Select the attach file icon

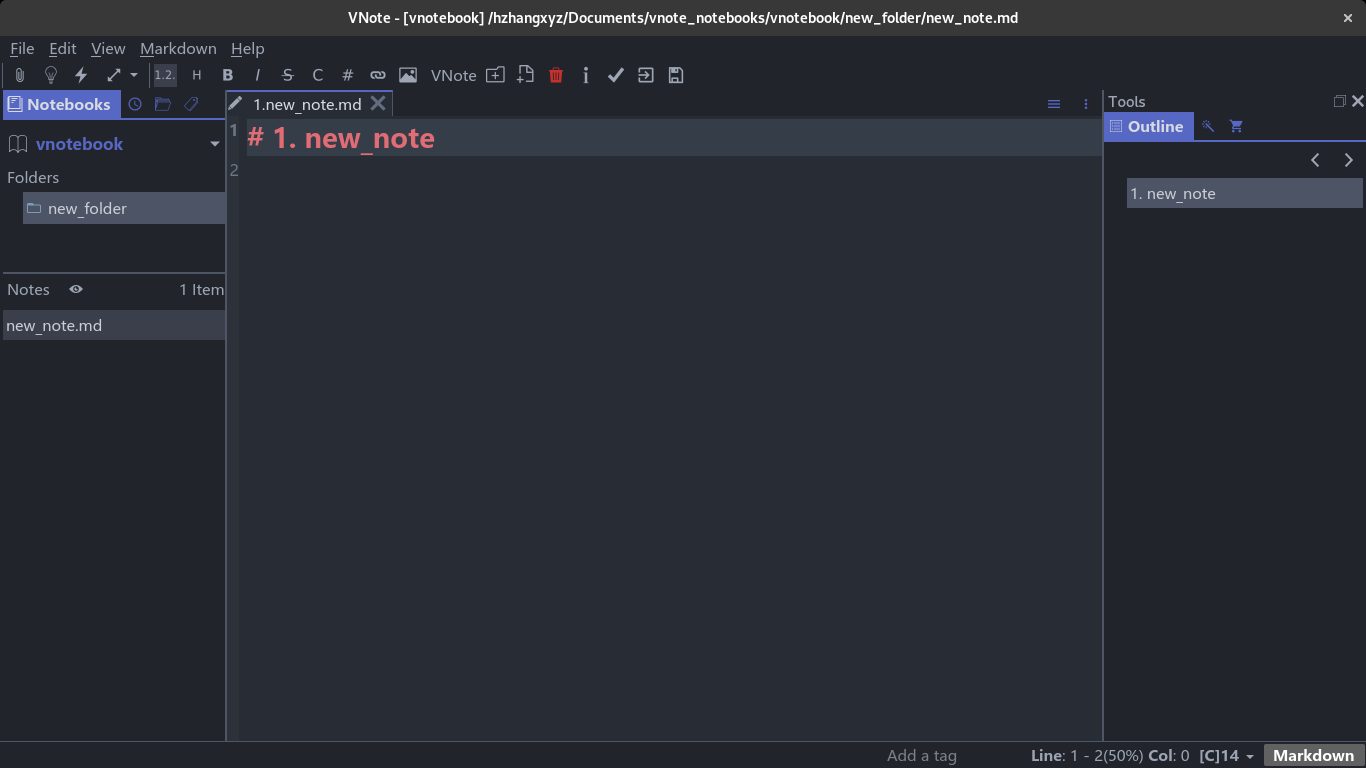20,75
